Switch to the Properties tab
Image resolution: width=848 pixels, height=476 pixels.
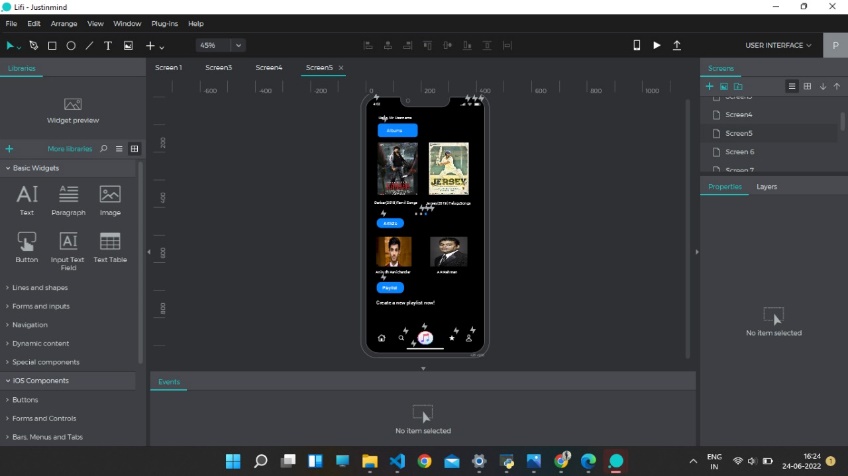click(725, 187)
